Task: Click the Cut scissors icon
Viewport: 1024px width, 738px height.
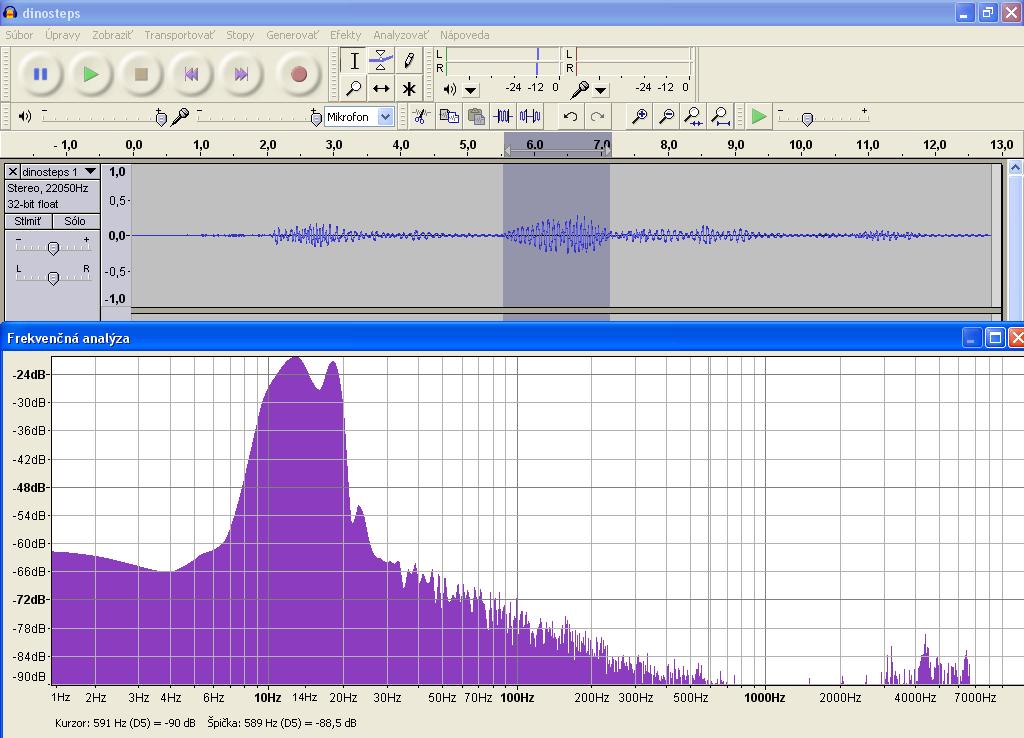Action: click(x=421, y=117)
